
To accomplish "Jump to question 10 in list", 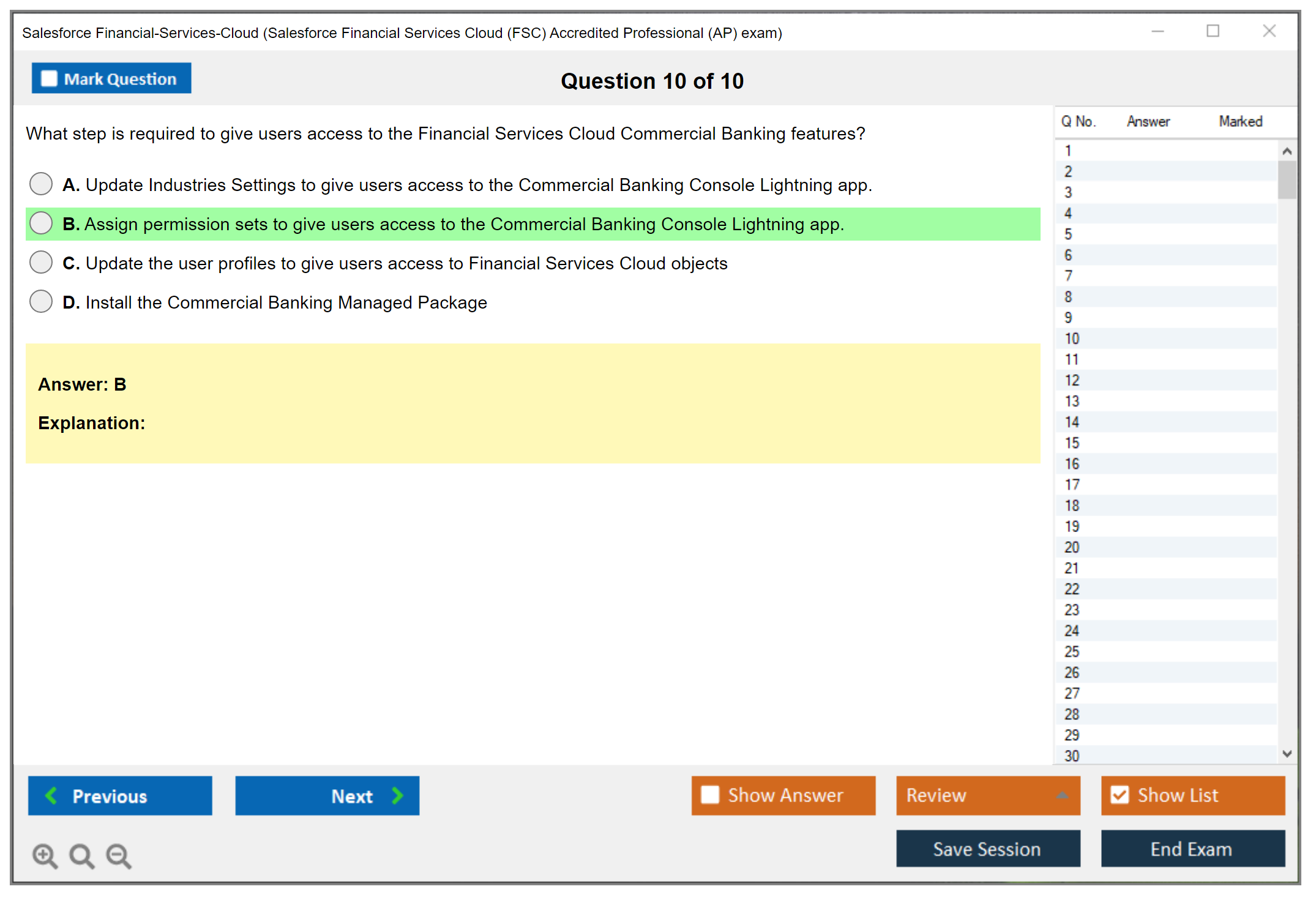I will (x=1072, y=339).
